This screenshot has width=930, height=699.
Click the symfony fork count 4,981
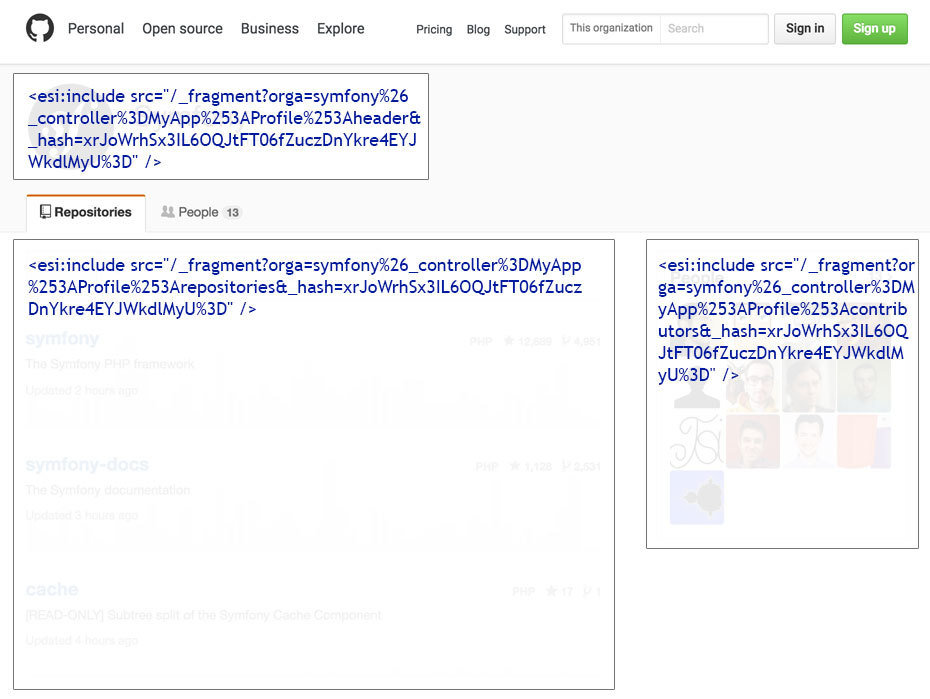pyautogui.click(x=581, y=341)
